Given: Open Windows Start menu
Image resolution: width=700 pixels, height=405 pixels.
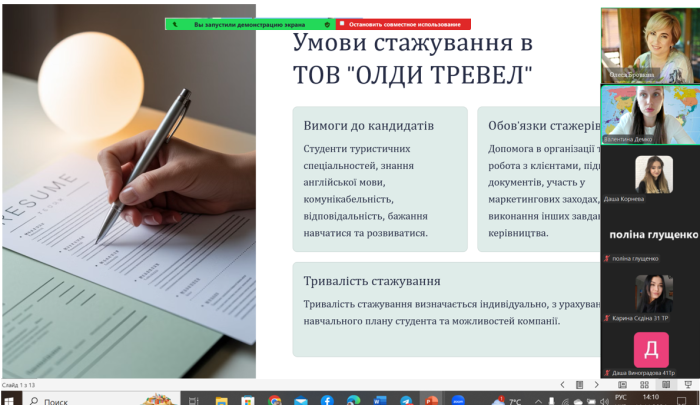Looking at the screenshot, I should (x=9, y=400).
